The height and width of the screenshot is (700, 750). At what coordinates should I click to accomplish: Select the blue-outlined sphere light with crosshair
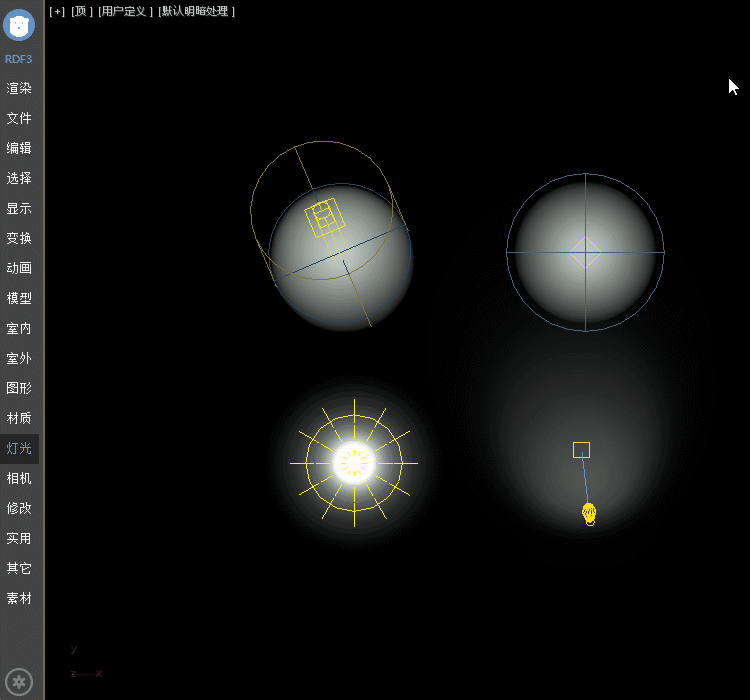pyautogui.click(x=585, y=252)
